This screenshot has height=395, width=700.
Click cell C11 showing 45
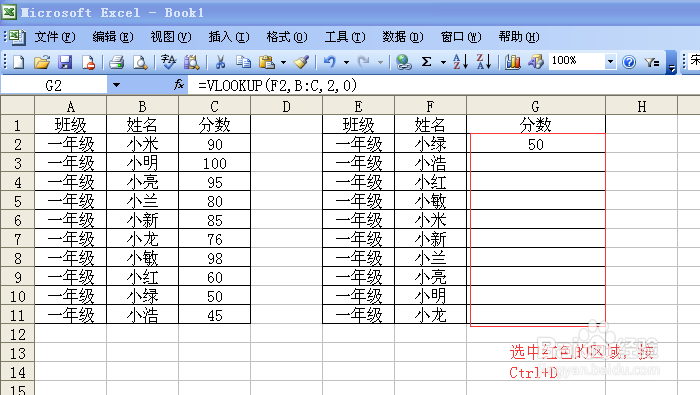click(x=214, y=315)
